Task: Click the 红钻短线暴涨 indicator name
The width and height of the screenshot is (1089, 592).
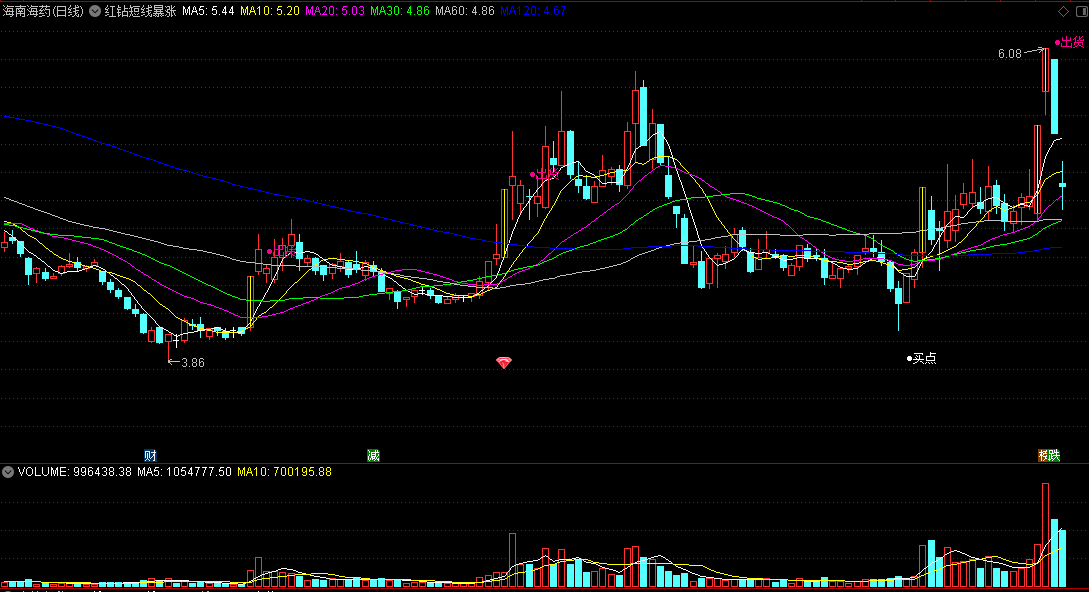Action: pyautogui.click(x=140, y=11)
